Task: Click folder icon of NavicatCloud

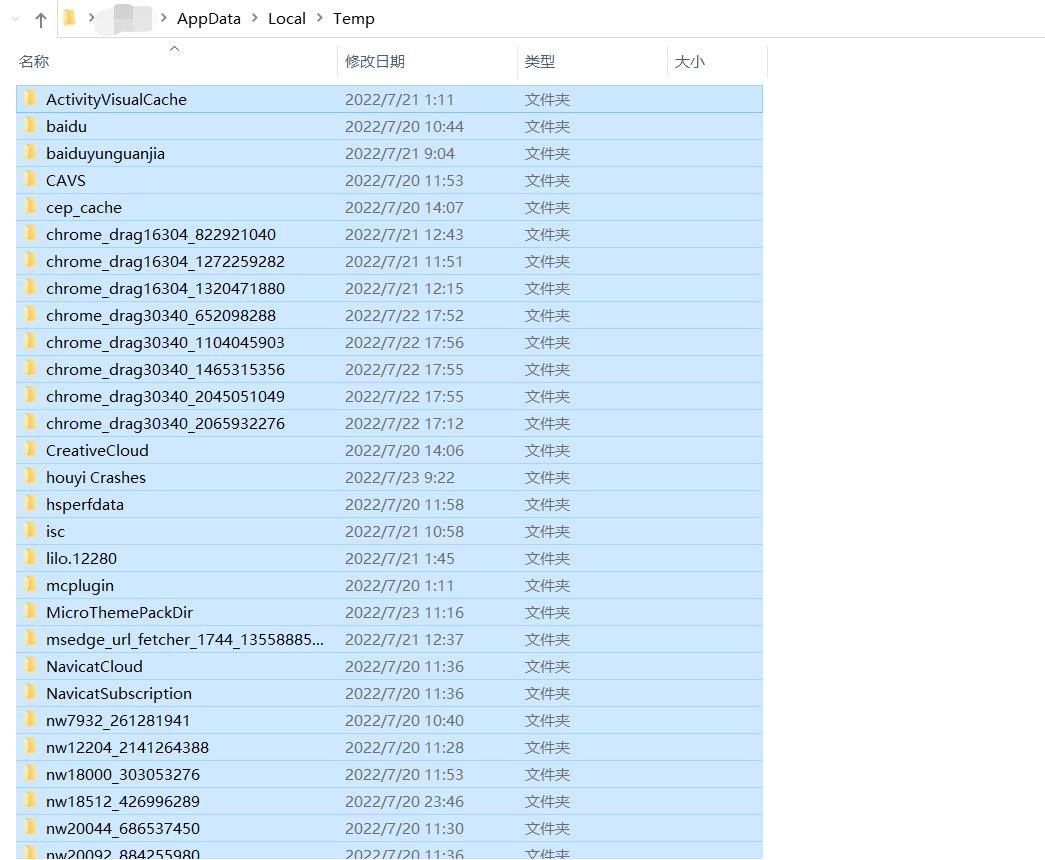Action: tap(31, 665)
